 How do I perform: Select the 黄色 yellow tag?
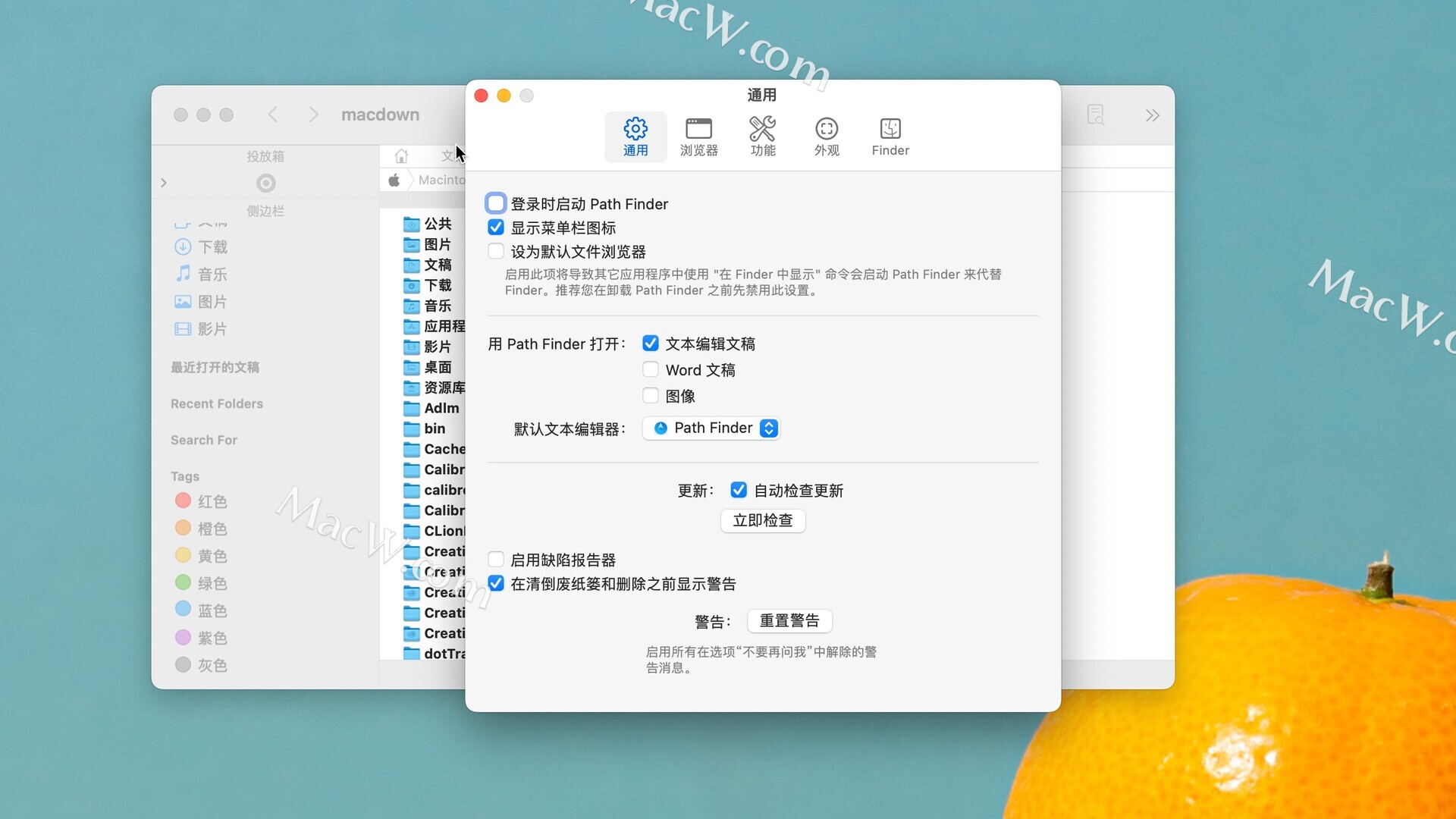(201, 556)
